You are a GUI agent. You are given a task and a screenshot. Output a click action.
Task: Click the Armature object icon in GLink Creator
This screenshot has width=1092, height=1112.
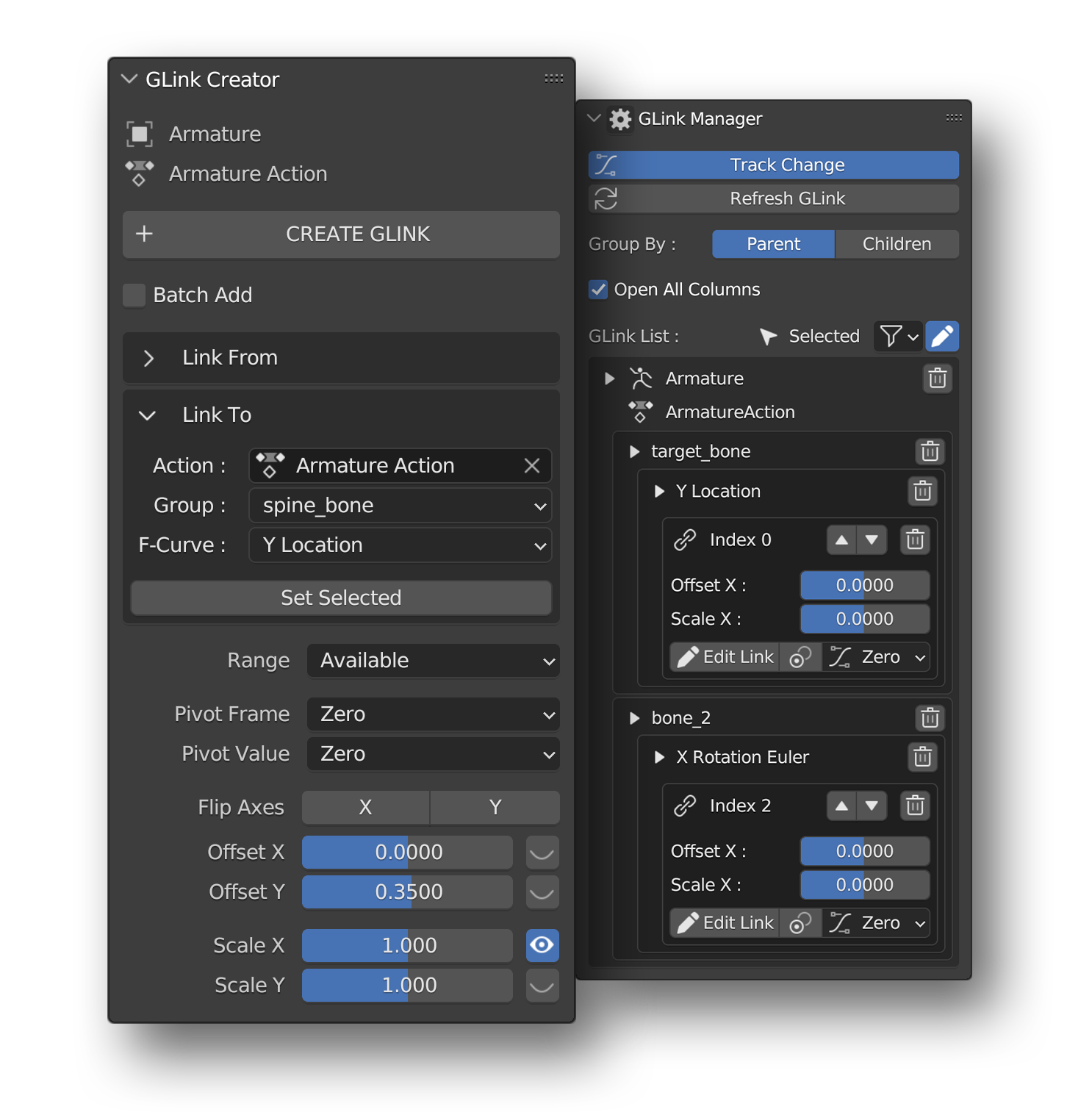(140, 134)
